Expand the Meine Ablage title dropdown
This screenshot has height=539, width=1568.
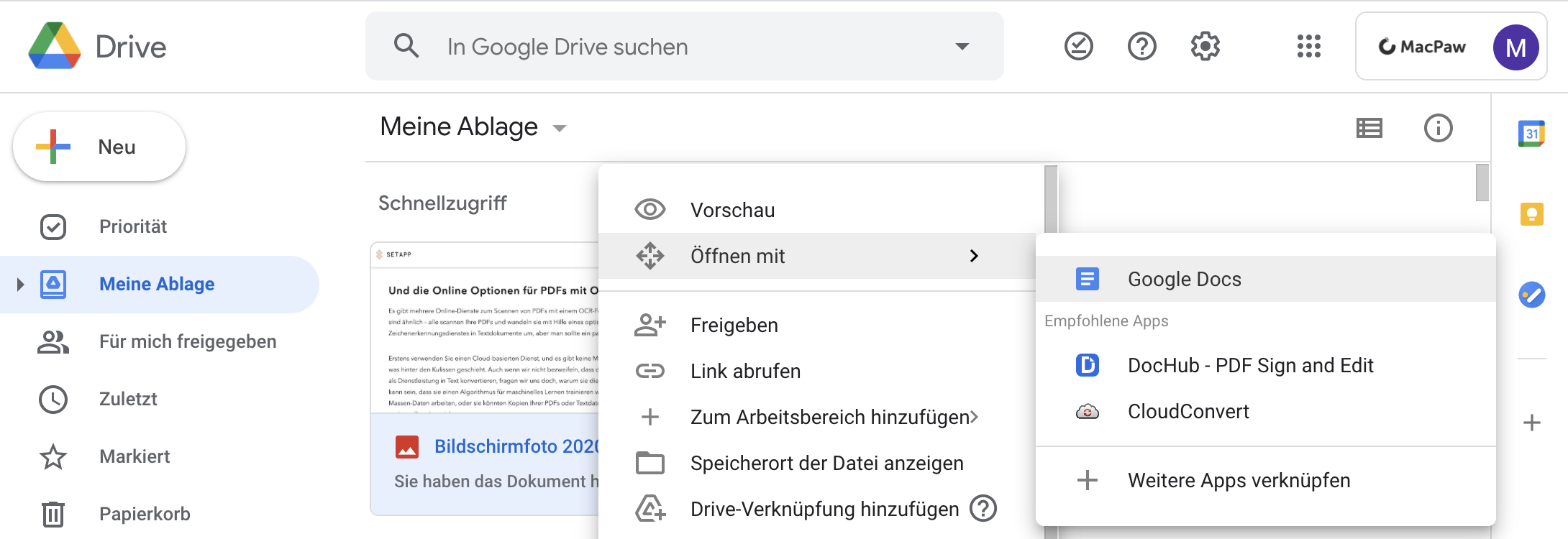[560, 129]
